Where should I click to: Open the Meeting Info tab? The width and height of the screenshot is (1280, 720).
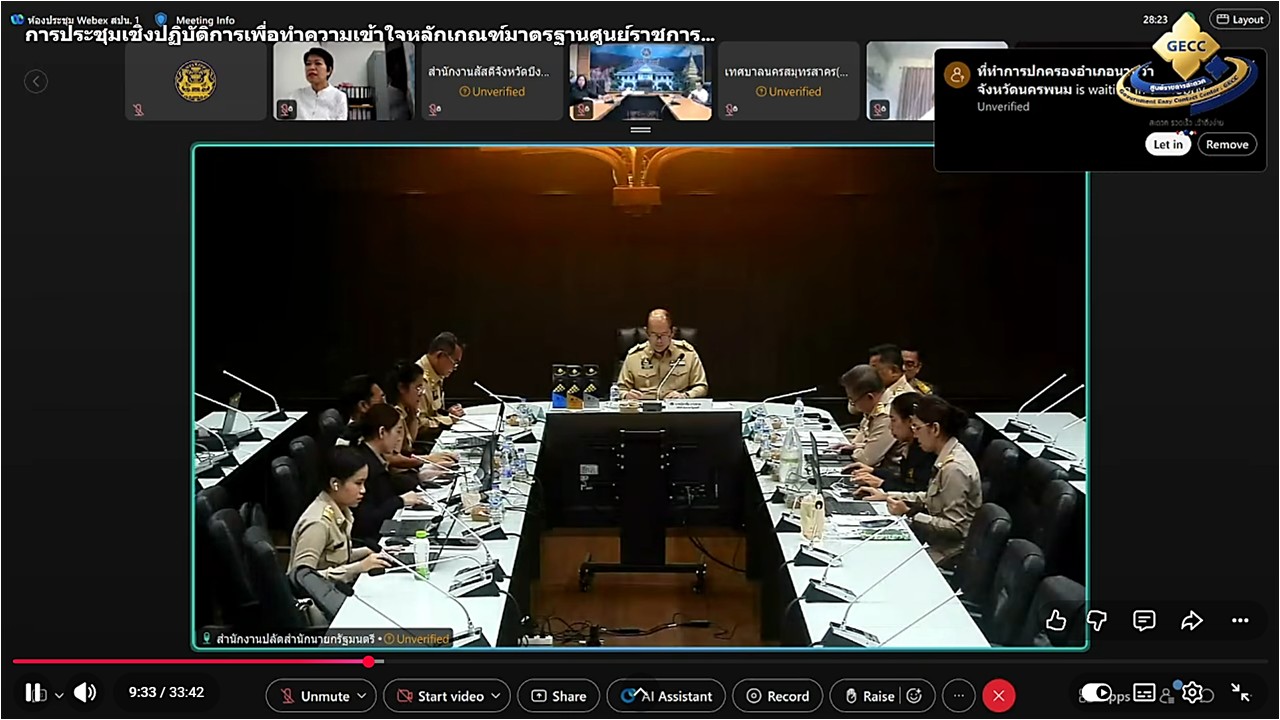tap(195, 20)
